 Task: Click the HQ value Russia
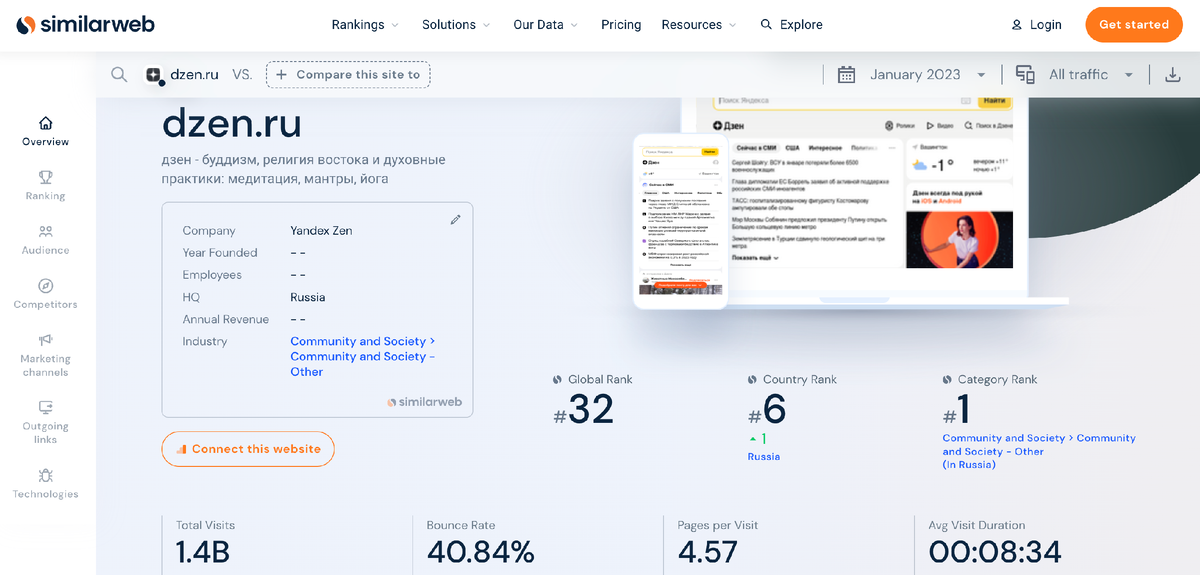coord(308,297)
